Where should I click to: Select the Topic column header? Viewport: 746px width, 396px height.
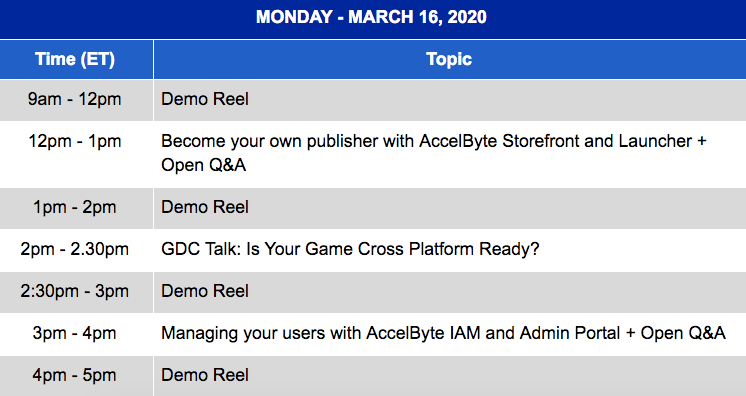click(x=449, y=59)
